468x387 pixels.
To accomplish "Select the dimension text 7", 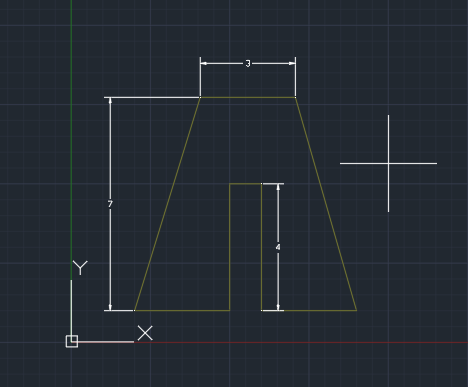I will point(110,204).
